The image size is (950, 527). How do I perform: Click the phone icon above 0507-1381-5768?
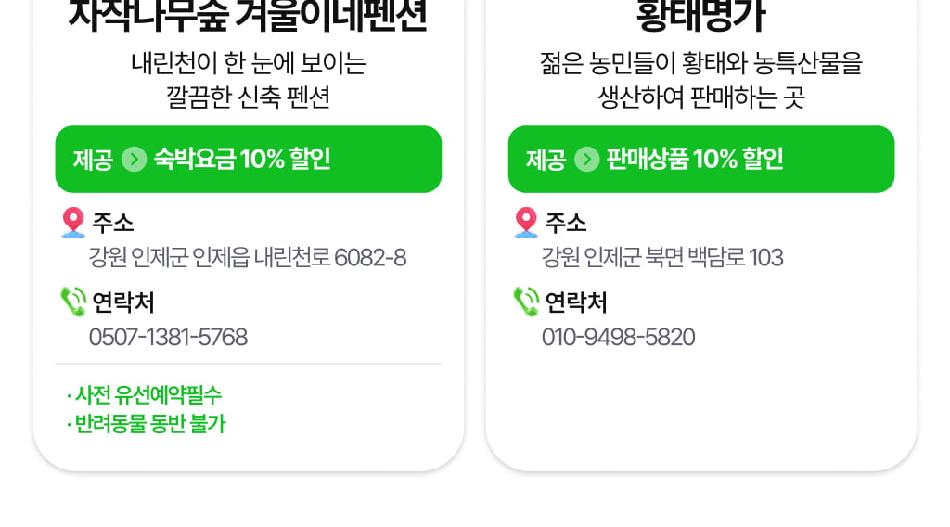pyautogui.click(x=73, y=301)
